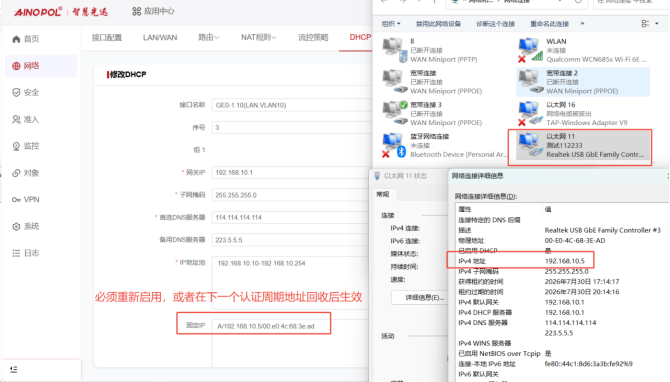
Task: Click 诊断这个连接 toolbar command
Action: pos(496,24)
